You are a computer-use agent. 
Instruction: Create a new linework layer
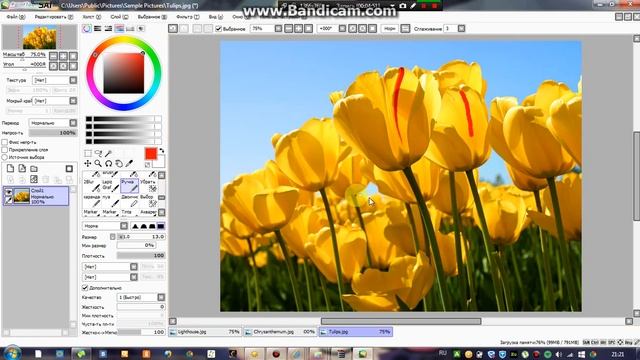tap(22, 169)
